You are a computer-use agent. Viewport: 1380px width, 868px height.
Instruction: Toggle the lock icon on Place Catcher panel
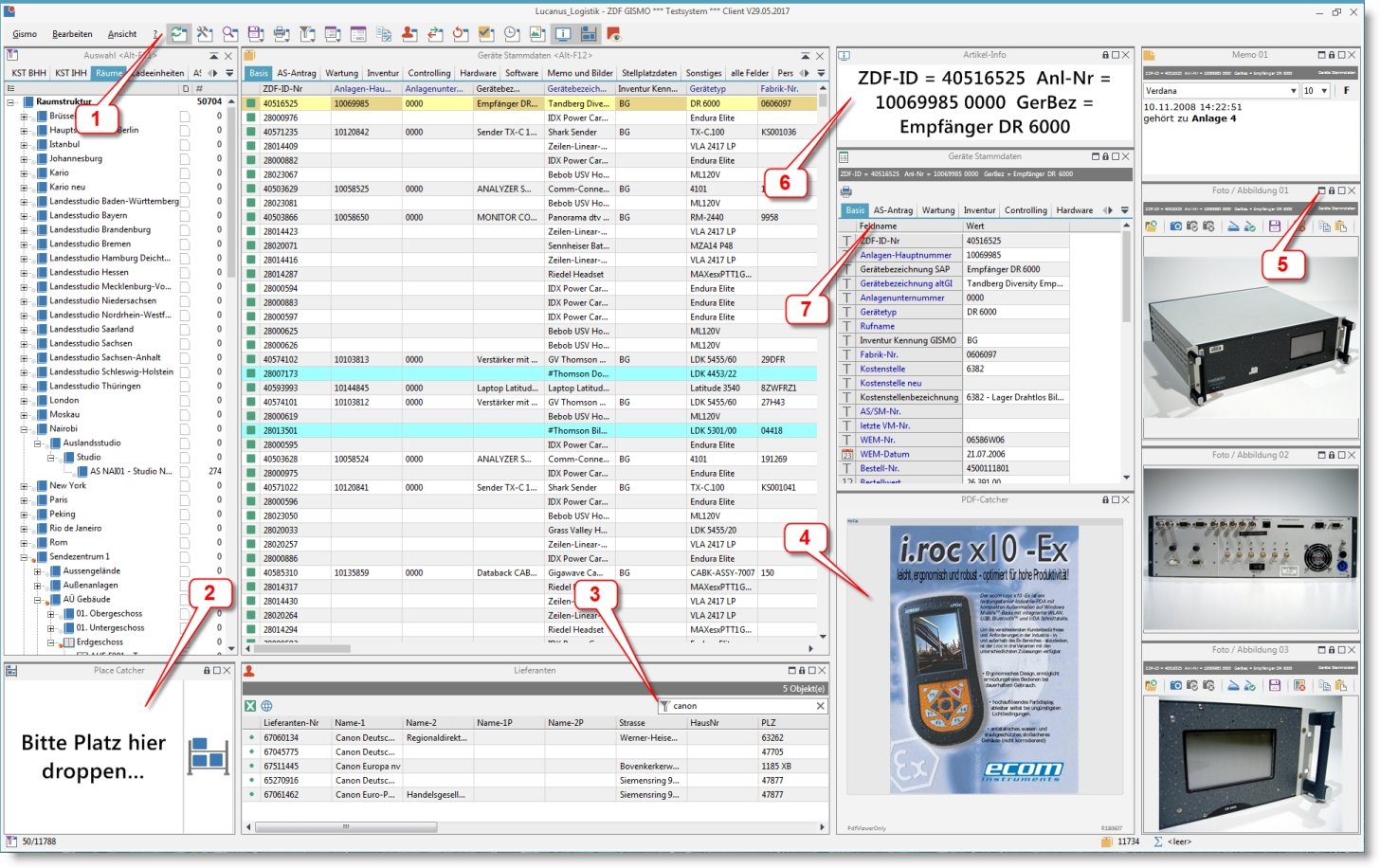[x=207, y=670]
